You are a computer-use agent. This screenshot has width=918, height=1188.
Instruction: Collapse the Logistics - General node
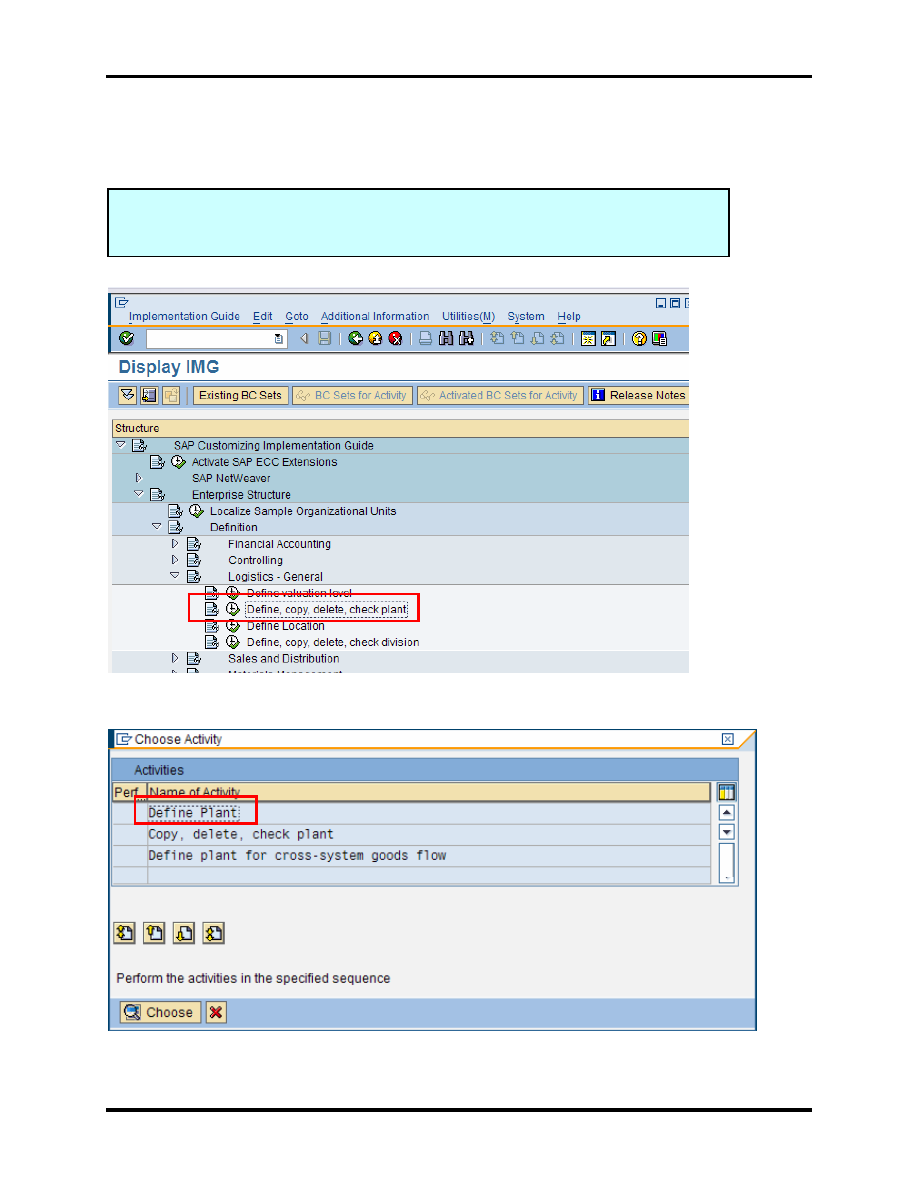point(175,576)
